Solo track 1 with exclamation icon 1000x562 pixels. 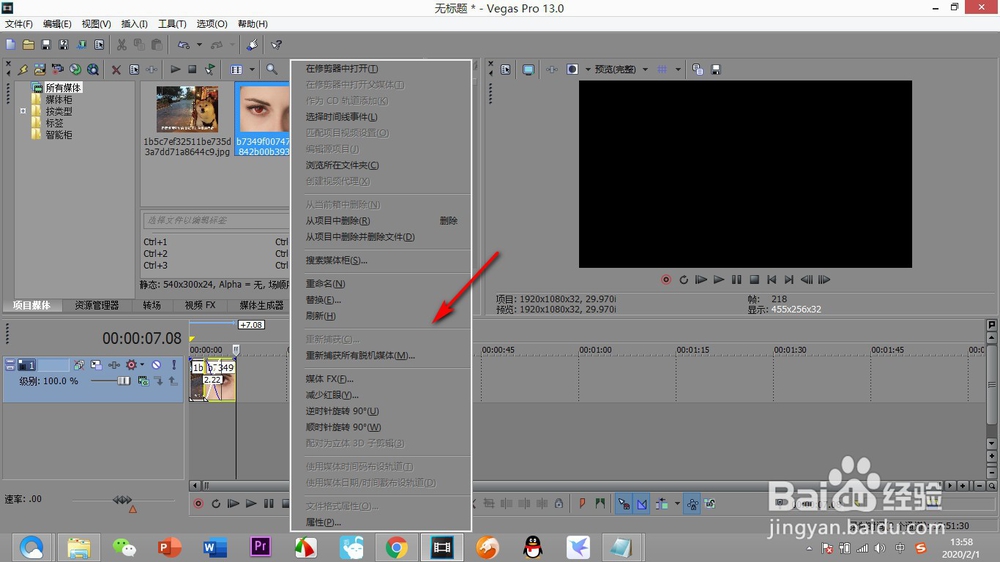pyautogui.click(x=173, y=365)
